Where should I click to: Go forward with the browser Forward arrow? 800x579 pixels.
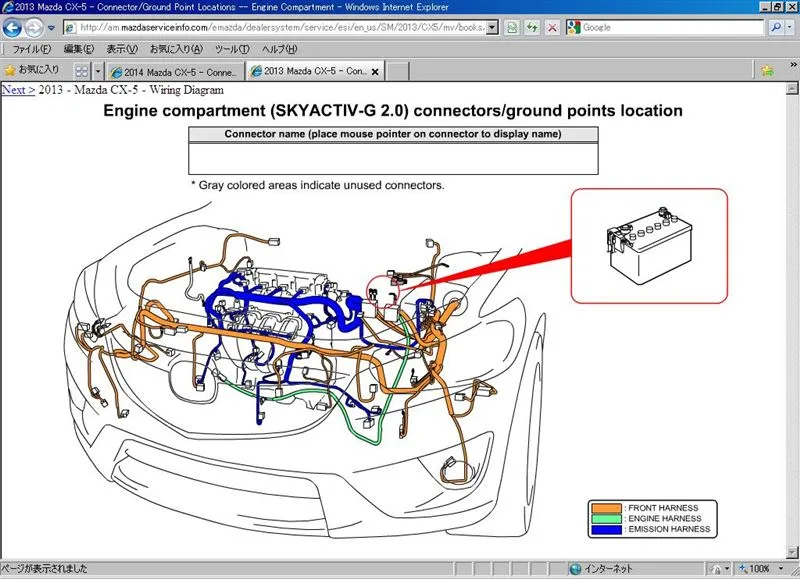34,28
